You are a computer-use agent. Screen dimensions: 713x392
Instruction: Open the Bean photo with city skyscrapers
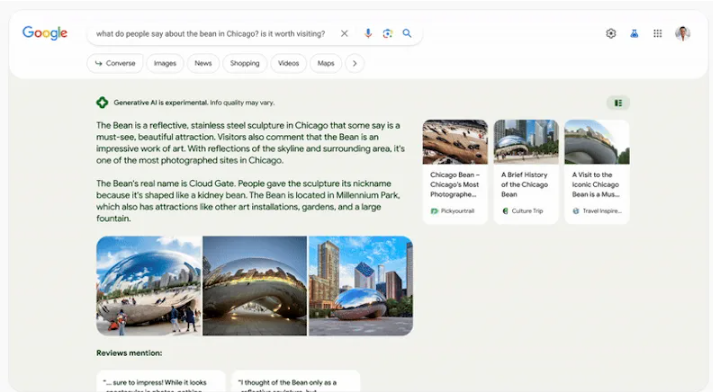(361, 286)
